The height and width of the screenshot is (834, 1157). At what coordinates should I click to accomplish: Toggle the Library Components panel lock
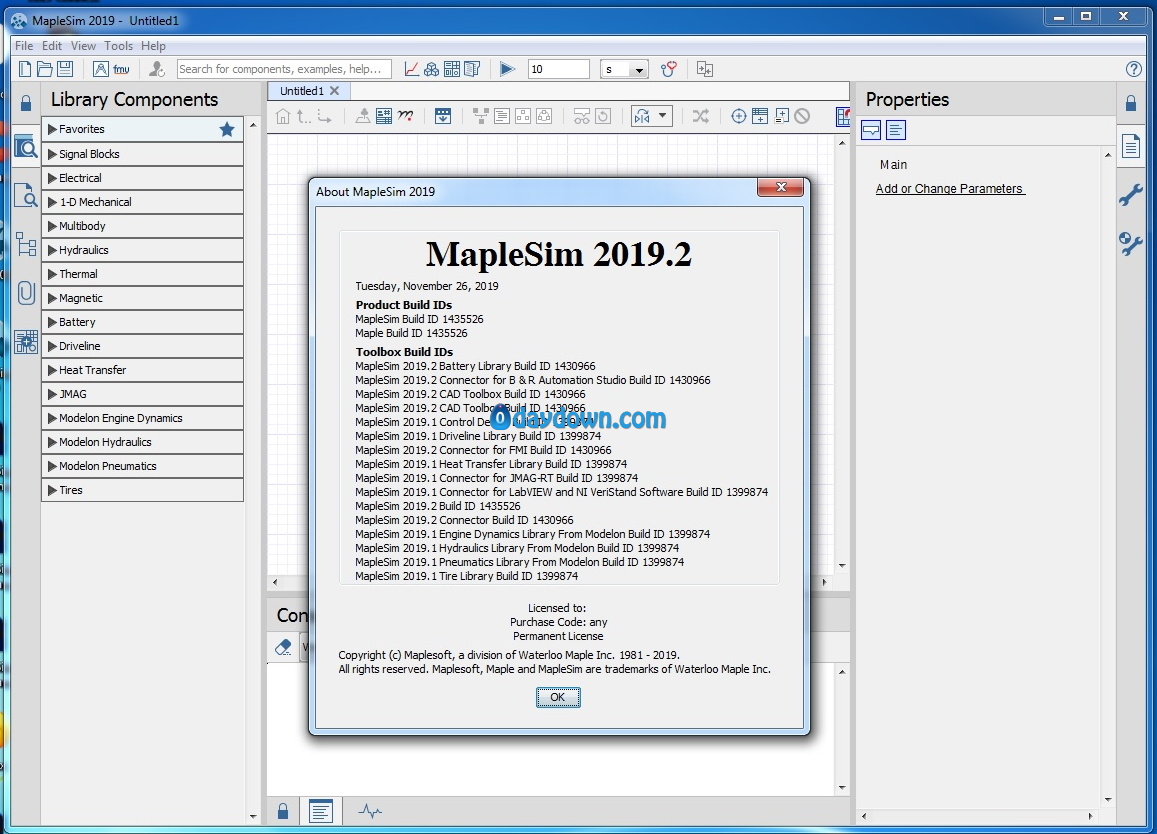[x=26, y=103]
